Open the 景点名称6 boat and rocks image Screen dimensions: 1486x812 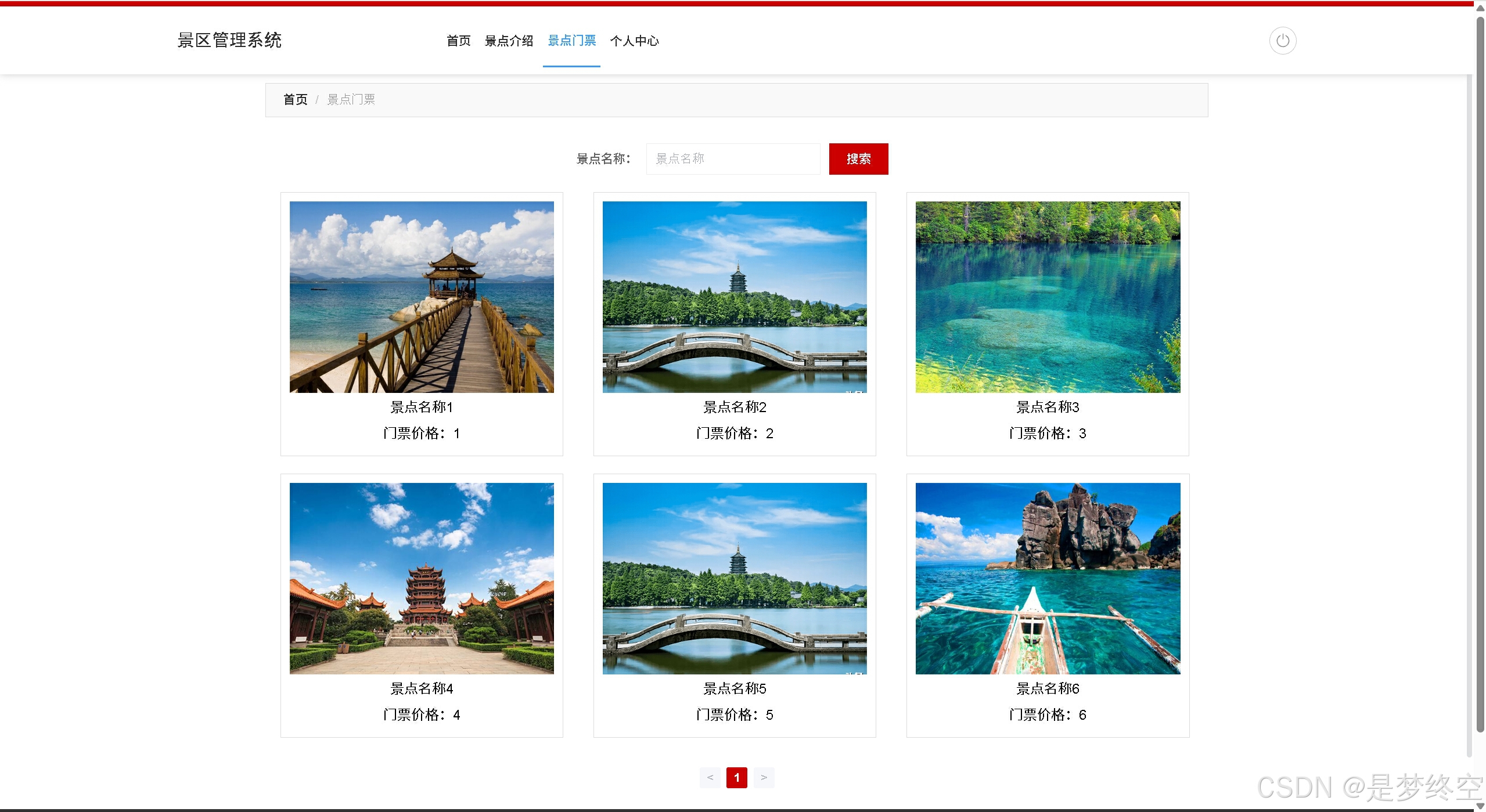pyautogui.click(x=1048, y=578)
